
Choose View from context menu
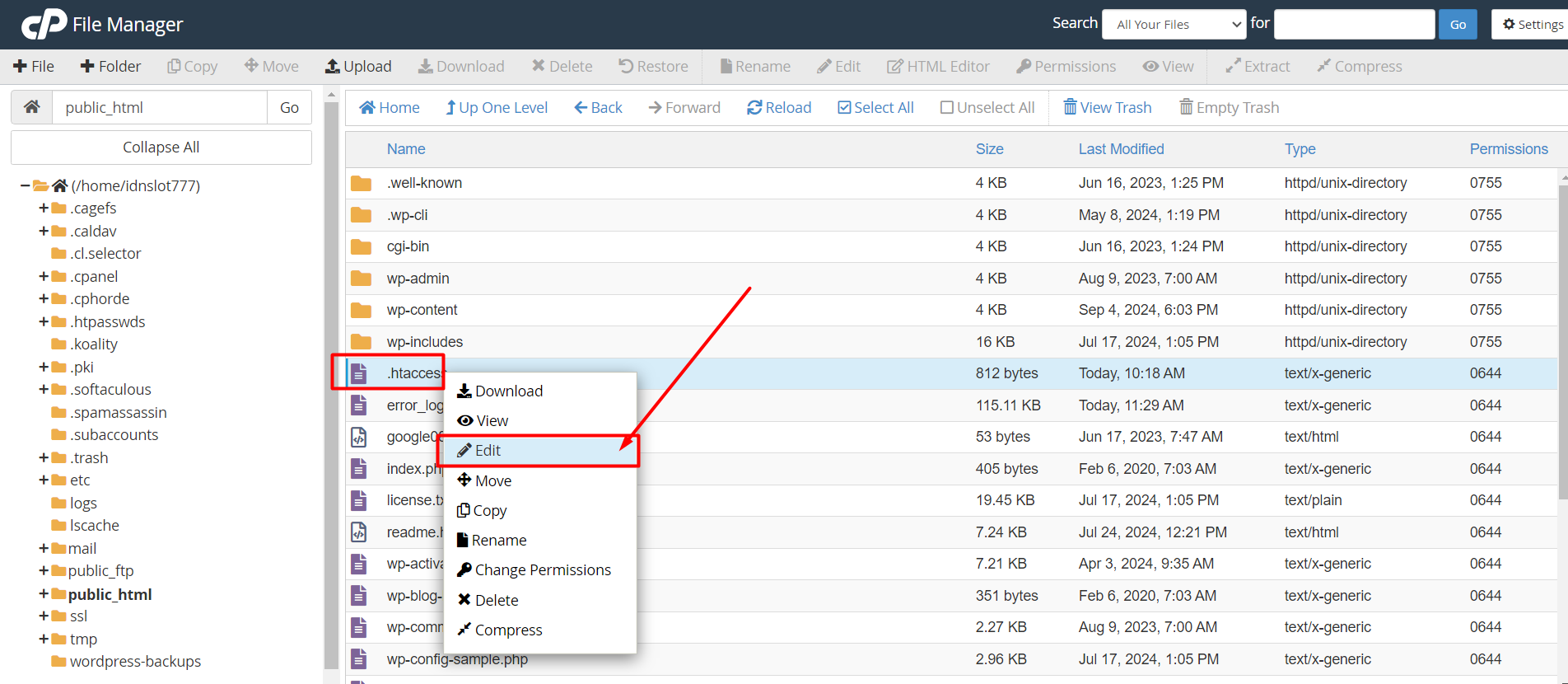pos(540,420)
